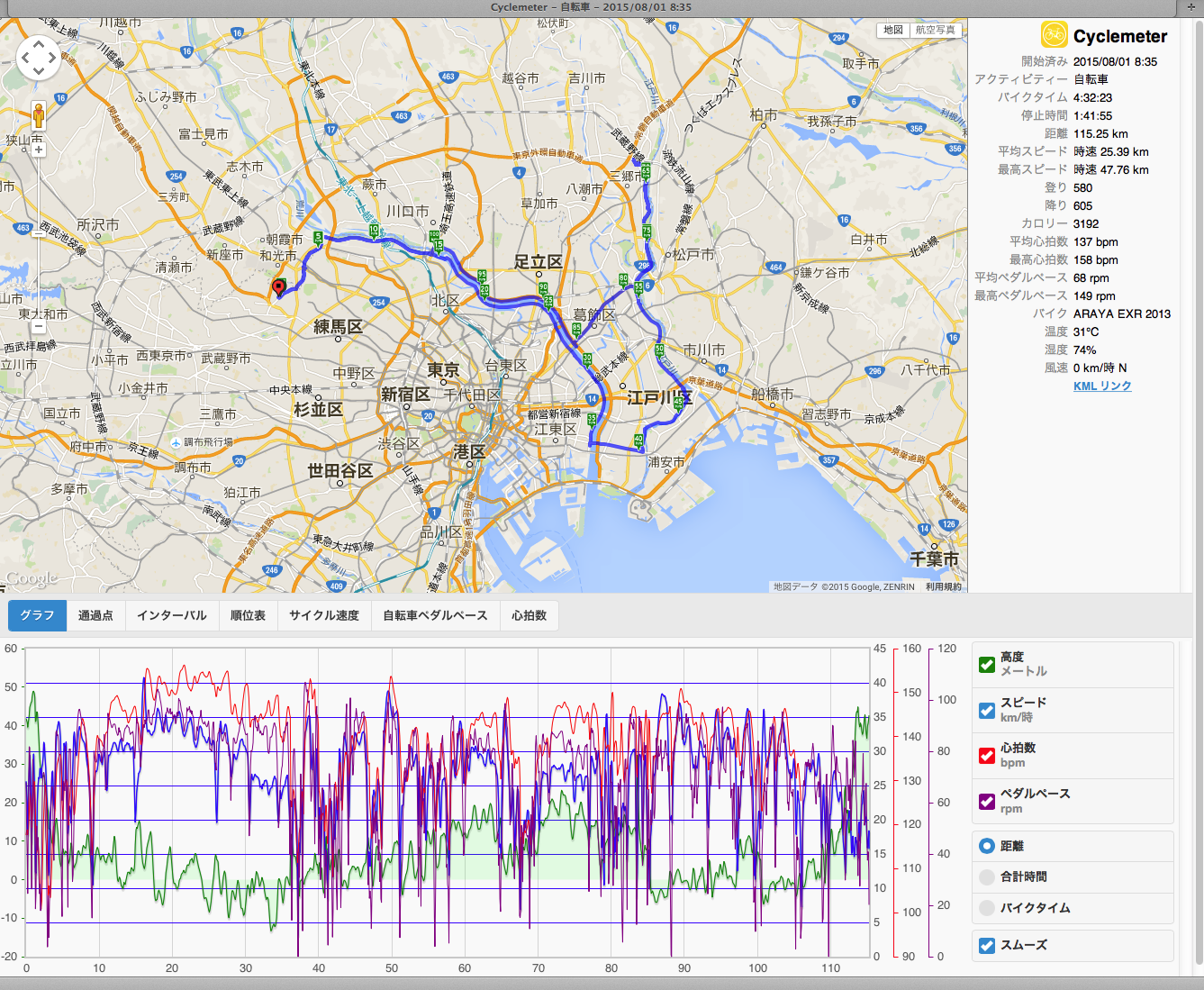Click the Google logo on the map
This screenshot has width=1204, height=990.
[x=32, y=578]
